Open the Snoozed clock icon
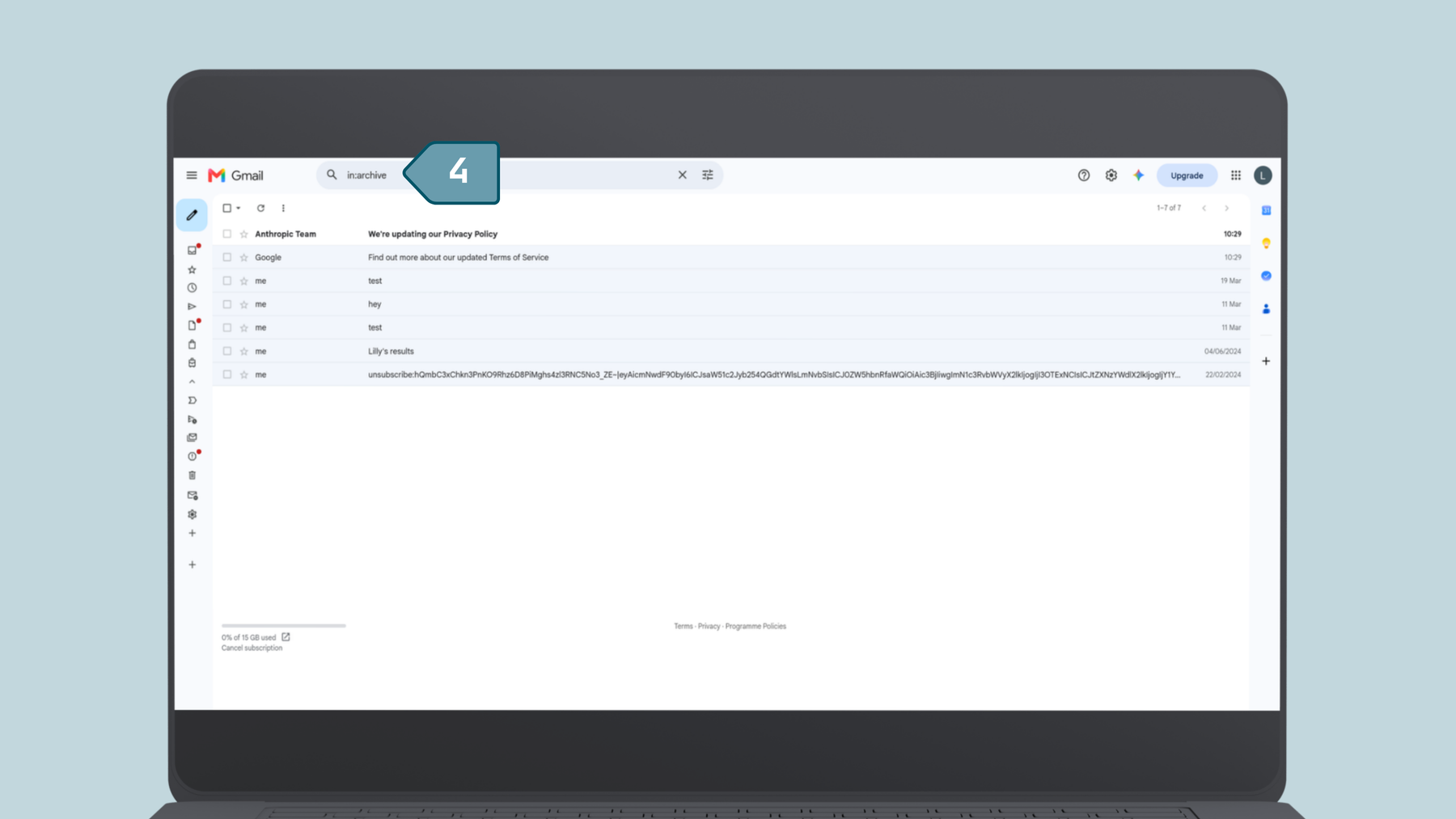The image size is (1456, 819). [192, 288]
